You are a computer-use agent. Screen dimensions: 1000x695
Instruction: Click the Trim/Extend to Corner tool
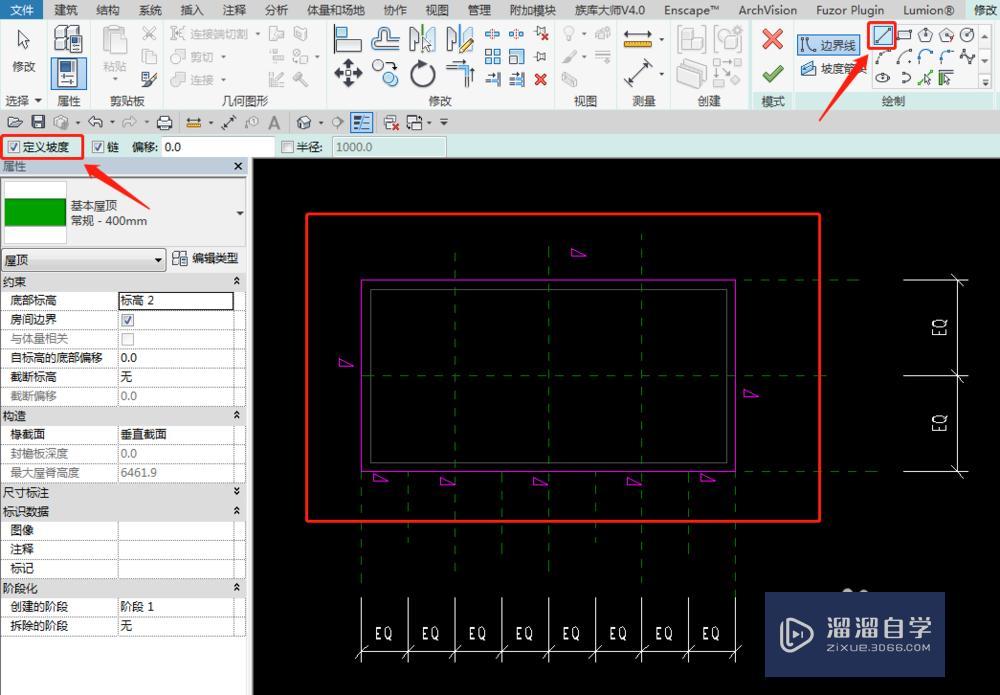point(460,73)
